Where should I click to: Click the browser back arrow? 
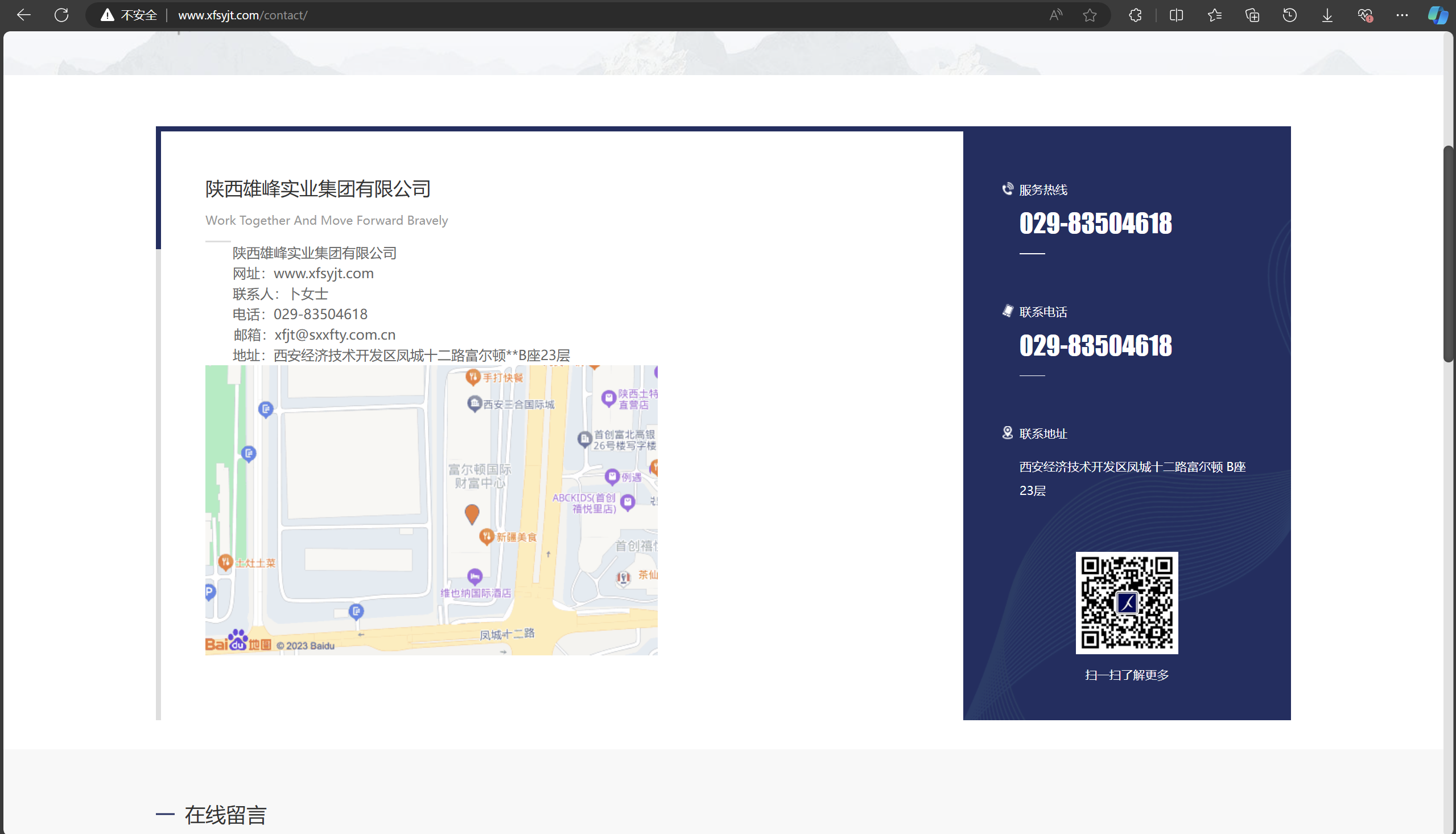tap(23, 15)
